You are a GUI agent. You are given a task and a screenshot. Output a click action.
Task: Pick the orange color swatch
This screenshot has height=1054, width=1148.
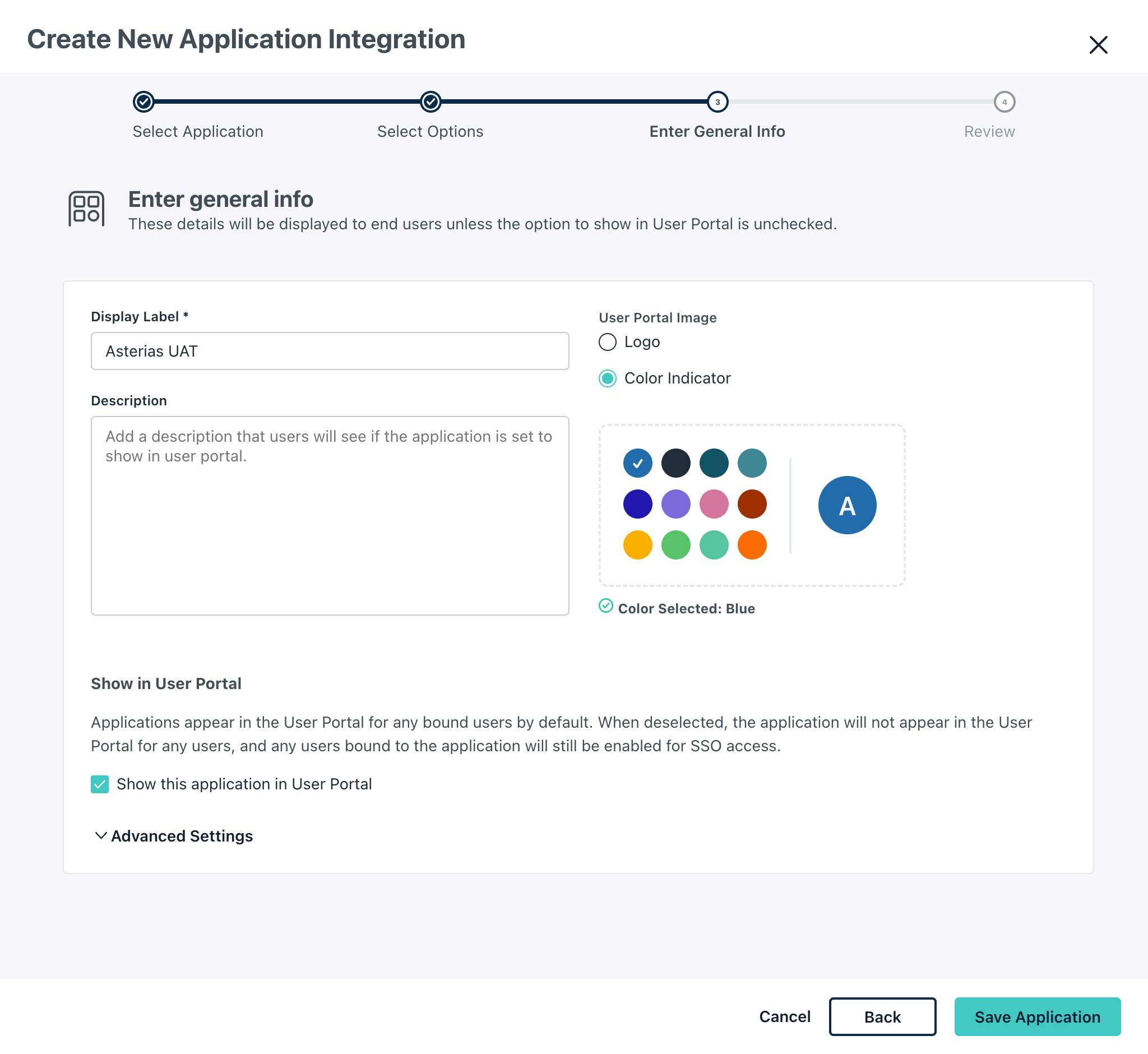point(752,546)
